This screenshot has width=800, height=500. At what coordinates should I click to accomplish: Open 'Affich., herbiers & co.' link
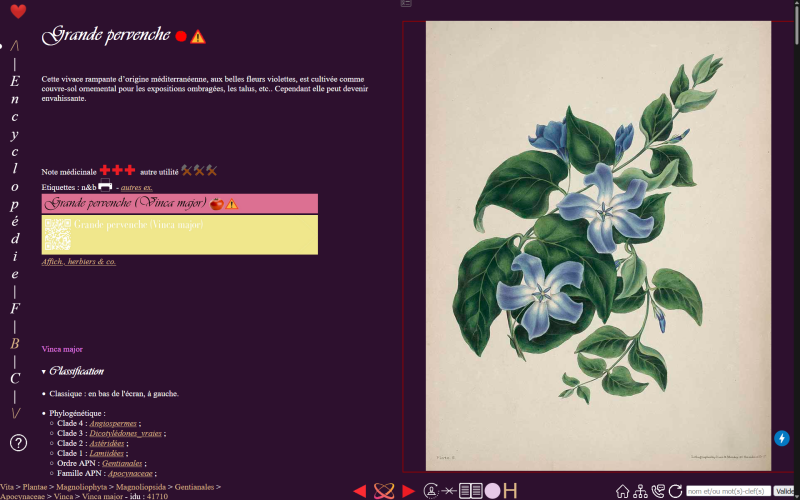[79, 261]
